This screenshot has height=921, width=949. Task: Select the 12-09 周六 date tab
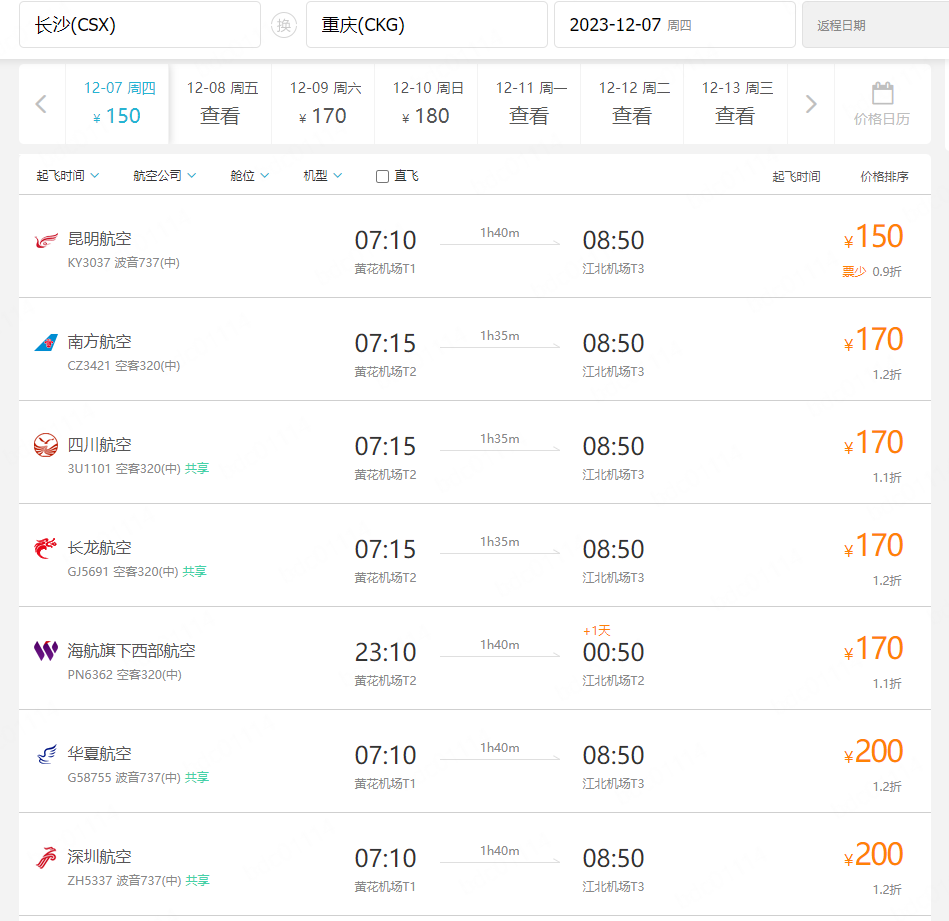[323, 104]
